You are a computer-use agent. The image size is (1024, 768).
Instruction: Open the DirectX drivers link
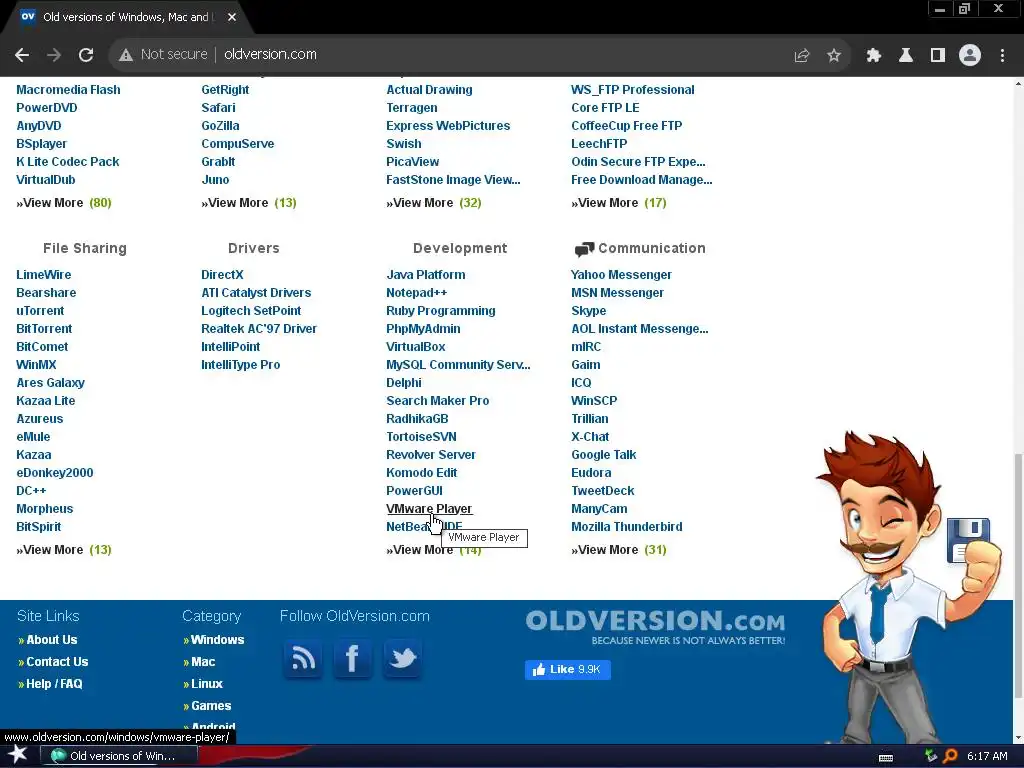pyautogui.click(x=222, y=275)
